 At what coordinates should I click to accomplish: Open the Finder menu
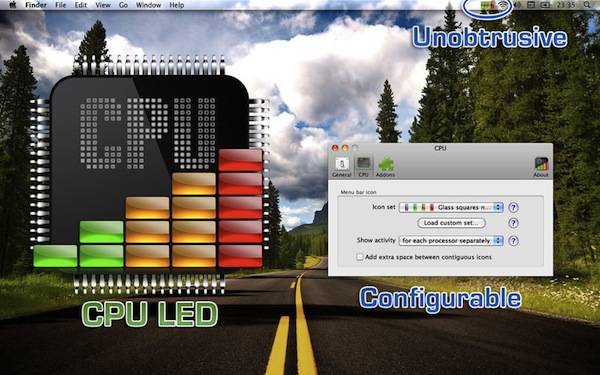click(36, 5)
